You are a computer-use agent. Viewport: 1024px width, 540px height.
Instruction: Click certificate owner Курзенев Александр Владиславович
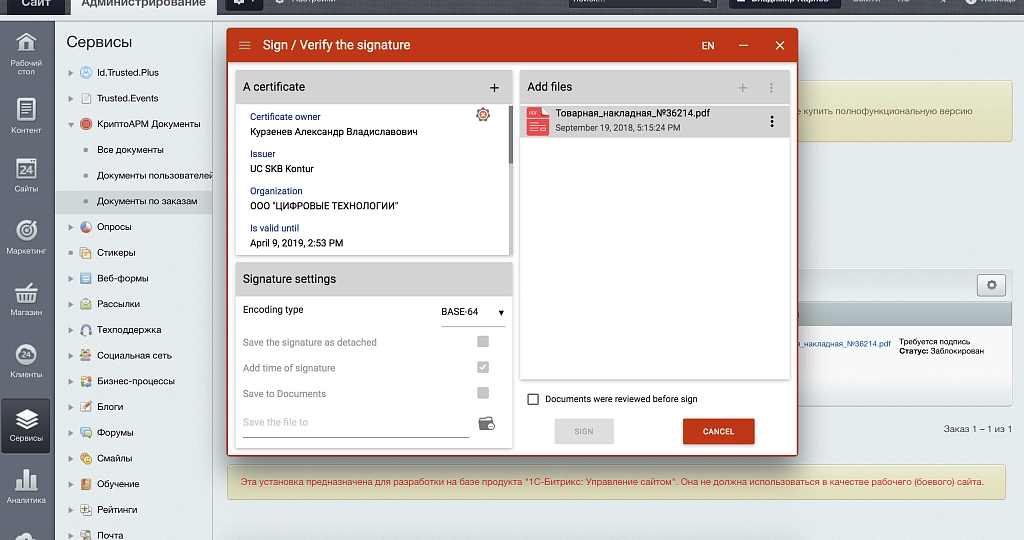[334, 132]
